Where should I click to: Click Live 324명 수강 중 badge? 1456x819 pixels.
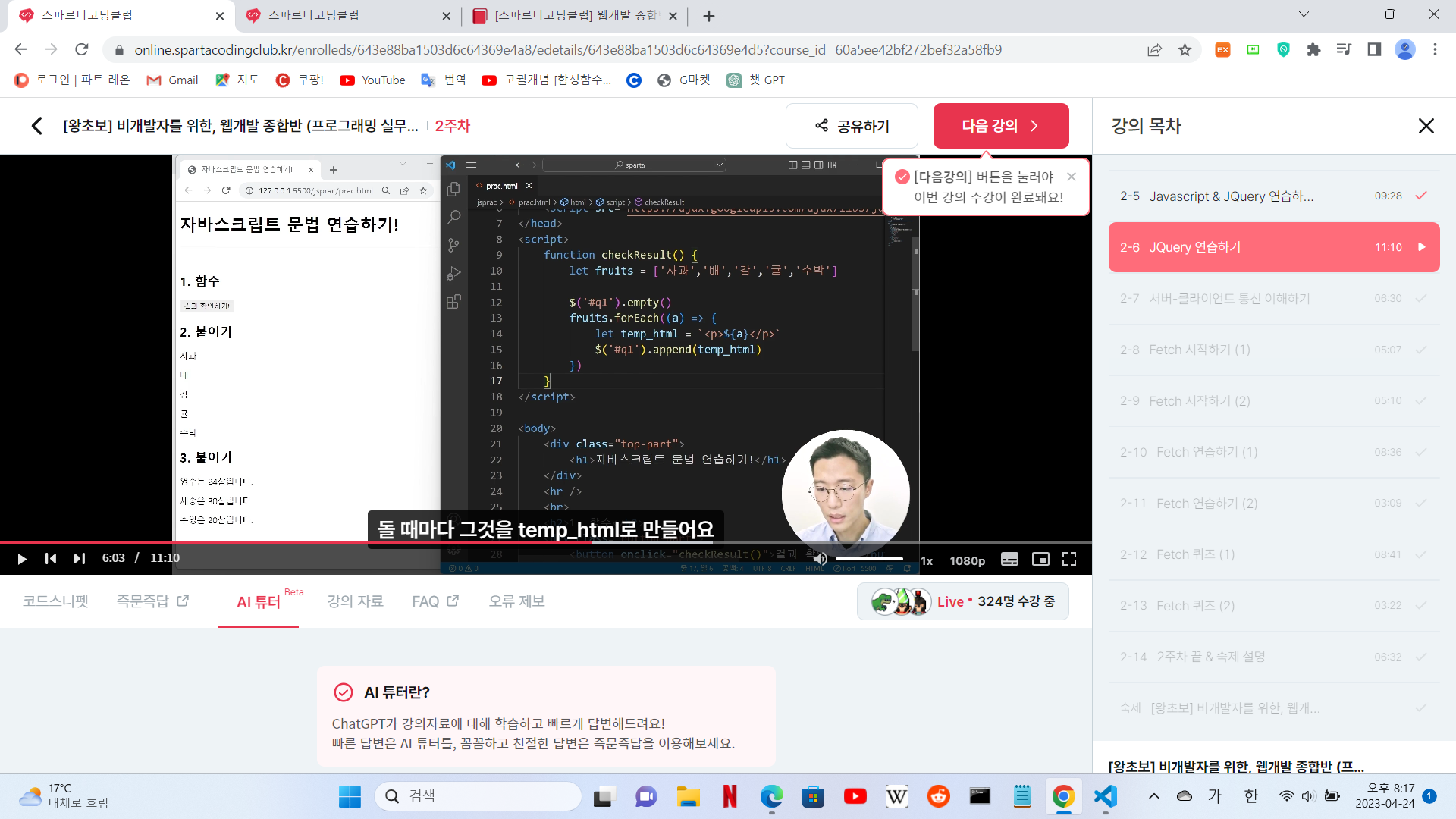(x=963, y=601)
